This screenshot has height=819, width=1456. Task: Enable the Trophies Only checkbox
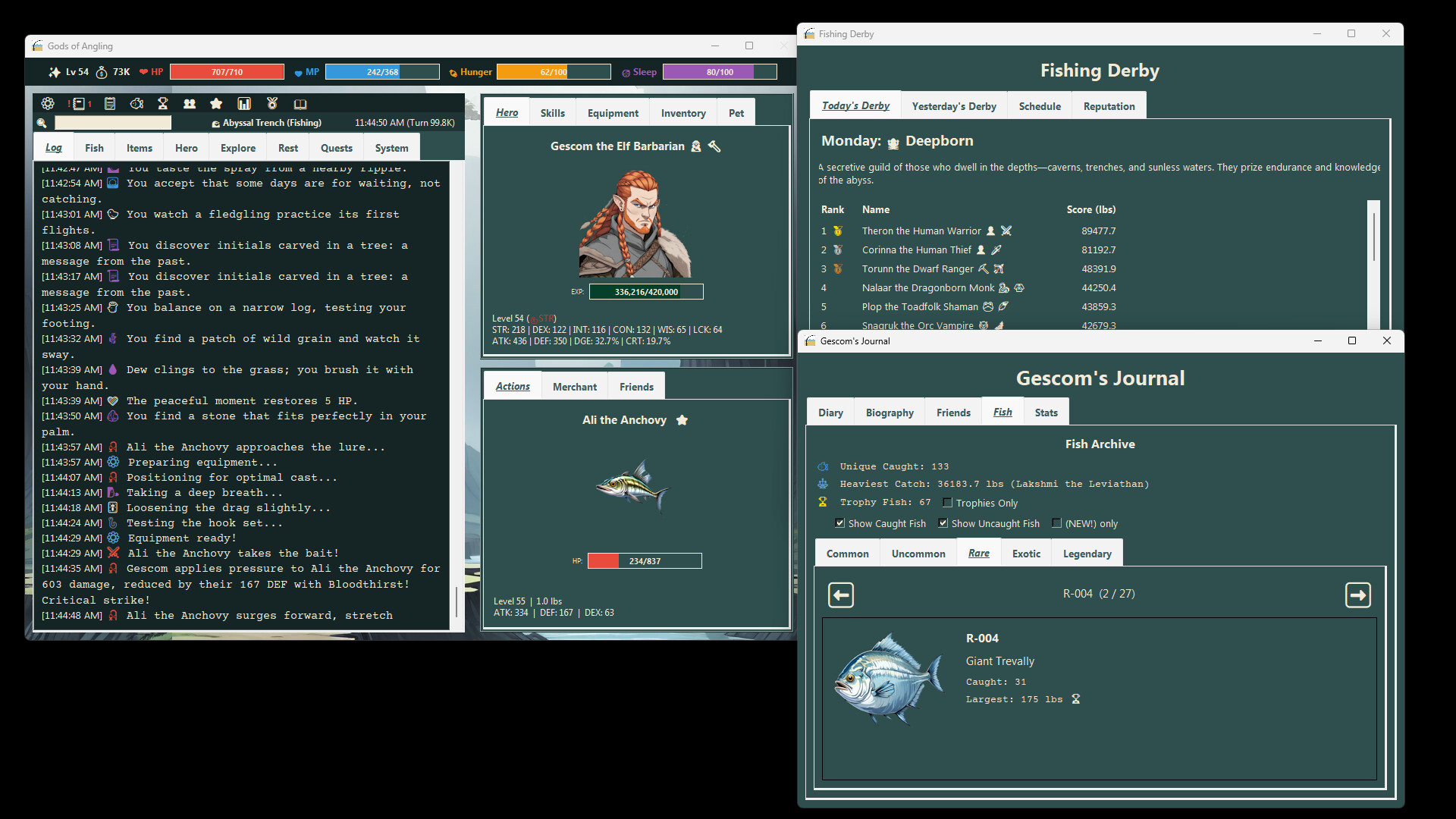947,502
